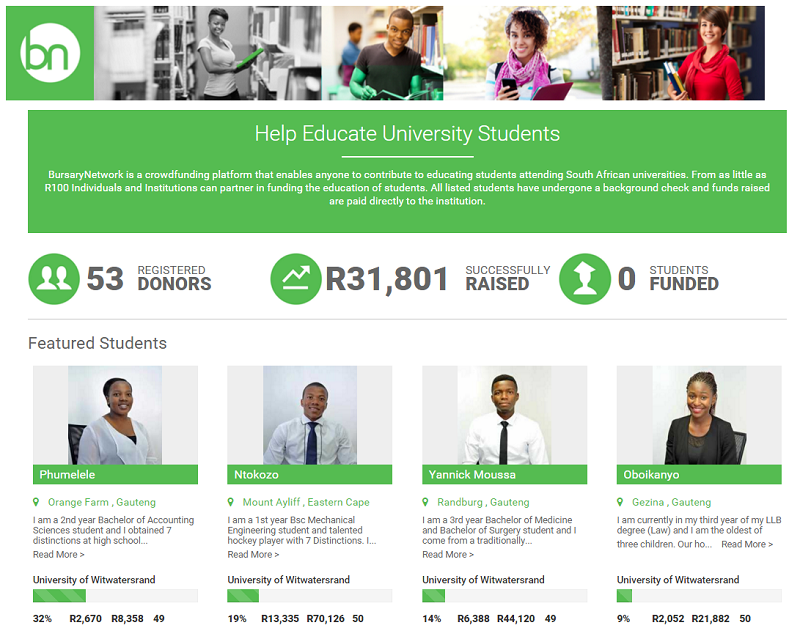Click Read More under Yannick Moussa's description
Viewport: 800px width, 628px height.
[x=448, y=555]
